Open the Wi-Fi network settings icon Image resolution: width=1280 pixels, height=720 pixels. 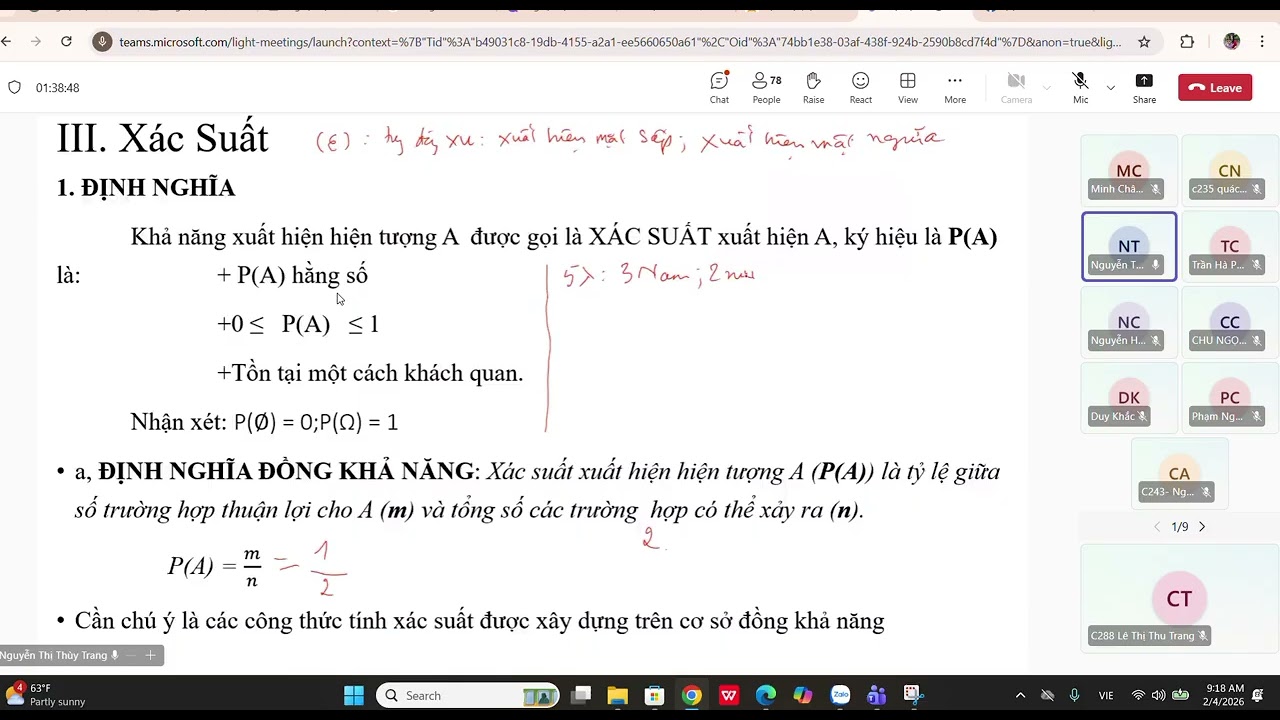click(1138, 696)
